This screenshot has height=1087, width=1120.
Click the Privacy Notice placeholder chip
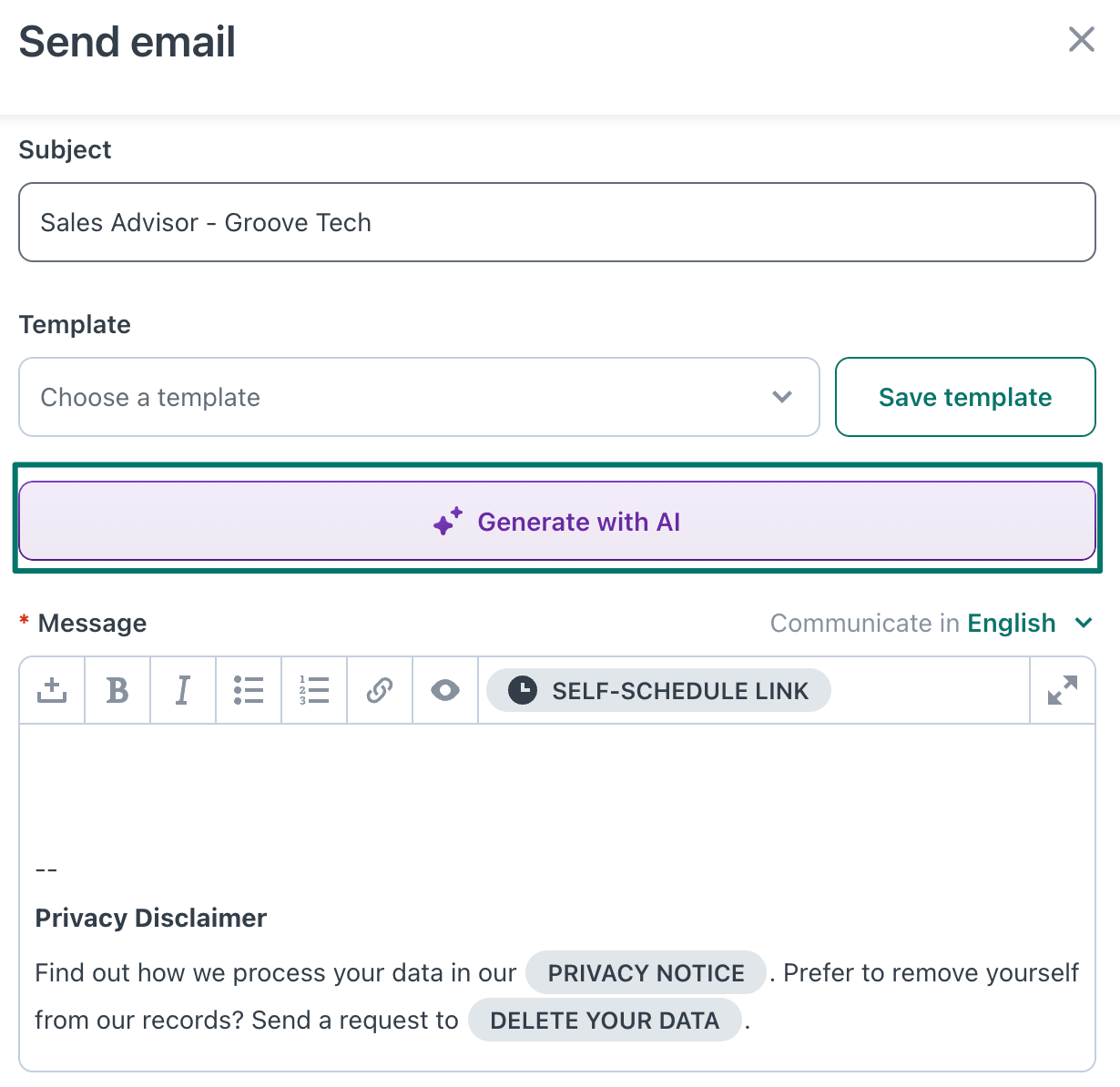pos(646,973)
